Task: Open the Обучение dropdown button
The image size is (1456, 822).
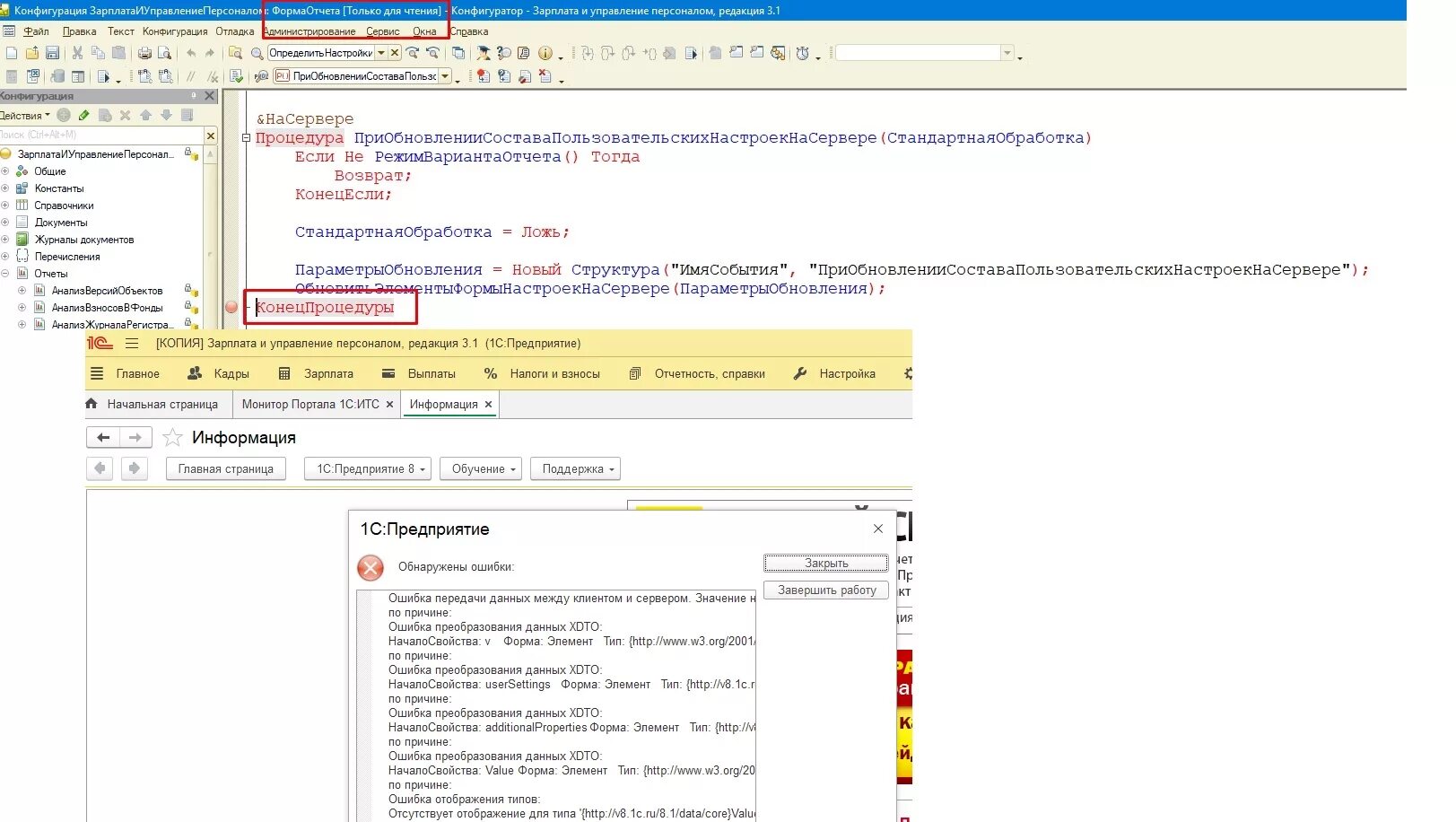Action: coord(481,468)
